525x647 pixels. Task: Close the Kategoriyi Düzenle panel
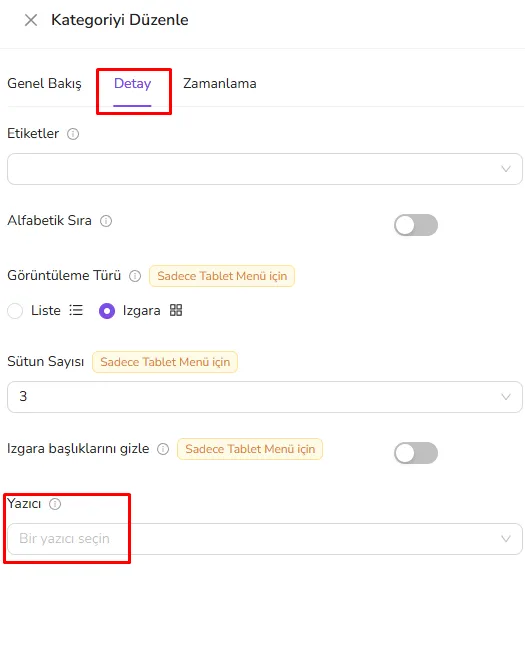pyautogui.click(x=31, y=20)
